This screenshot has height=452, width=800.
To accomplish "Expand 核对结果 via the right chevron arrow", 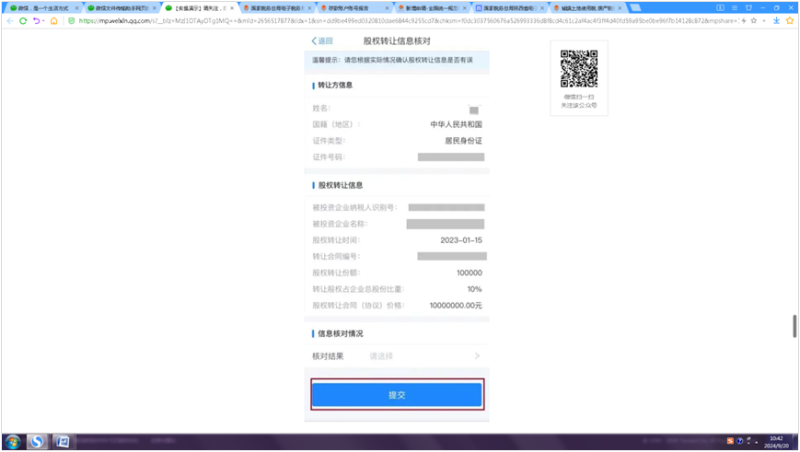I will (x=477, y=355).
